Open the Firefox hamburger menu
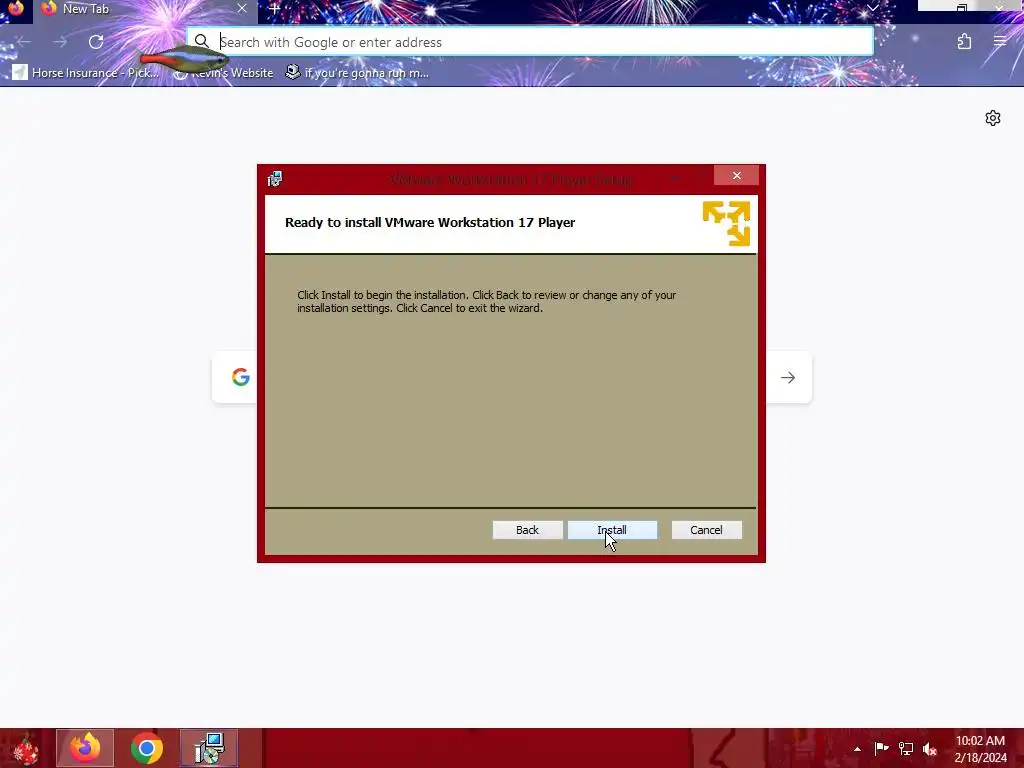The width and height of the screenshot is (1024, 768). point(1000,42)
